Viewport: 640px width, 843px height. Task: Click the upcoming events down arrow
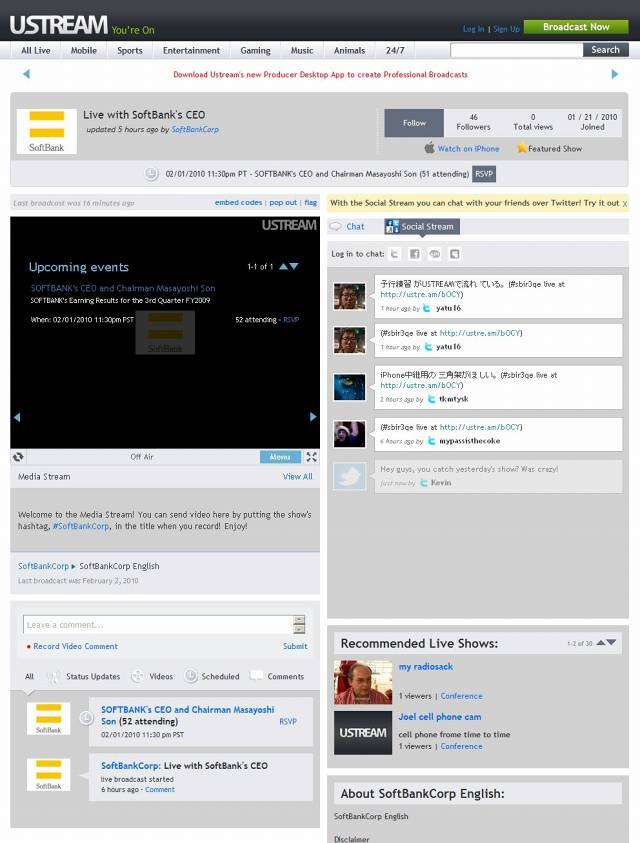click(x=294, y=266)
